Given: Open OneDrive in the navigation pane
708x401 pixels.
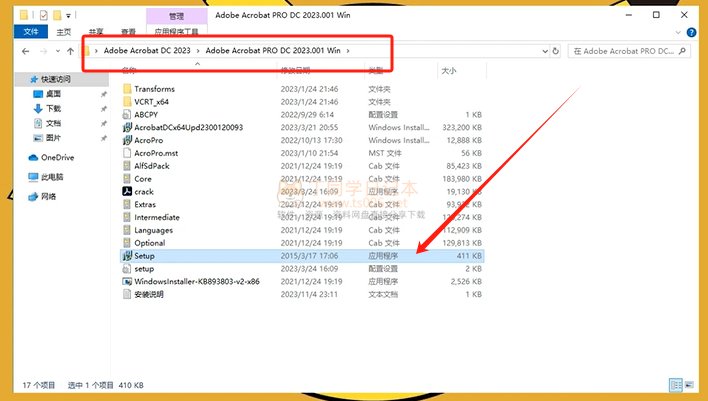Looking at the screenshot, I should click(57, 157).
